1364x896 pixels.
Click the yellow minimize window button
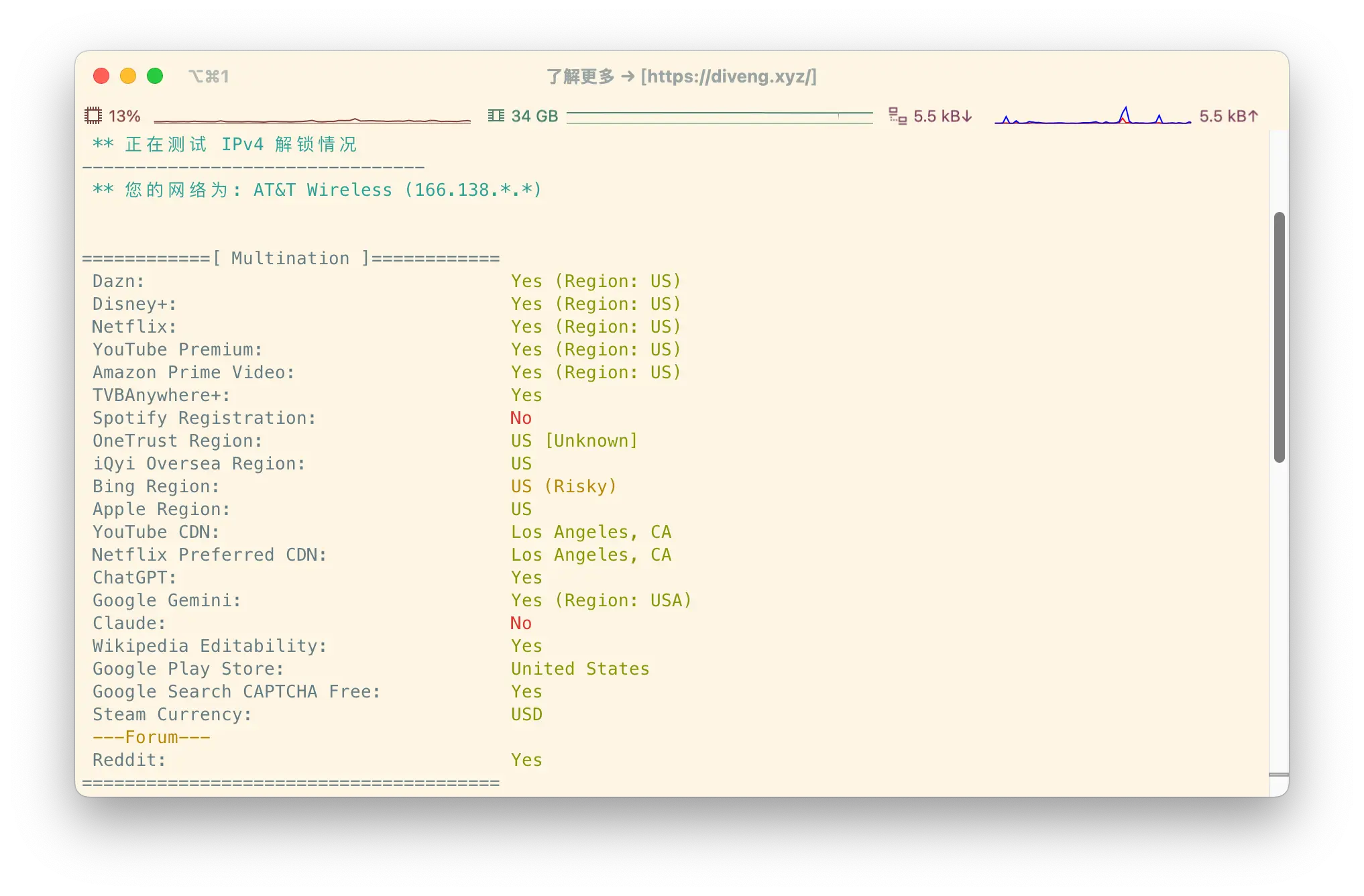[128, 76]
